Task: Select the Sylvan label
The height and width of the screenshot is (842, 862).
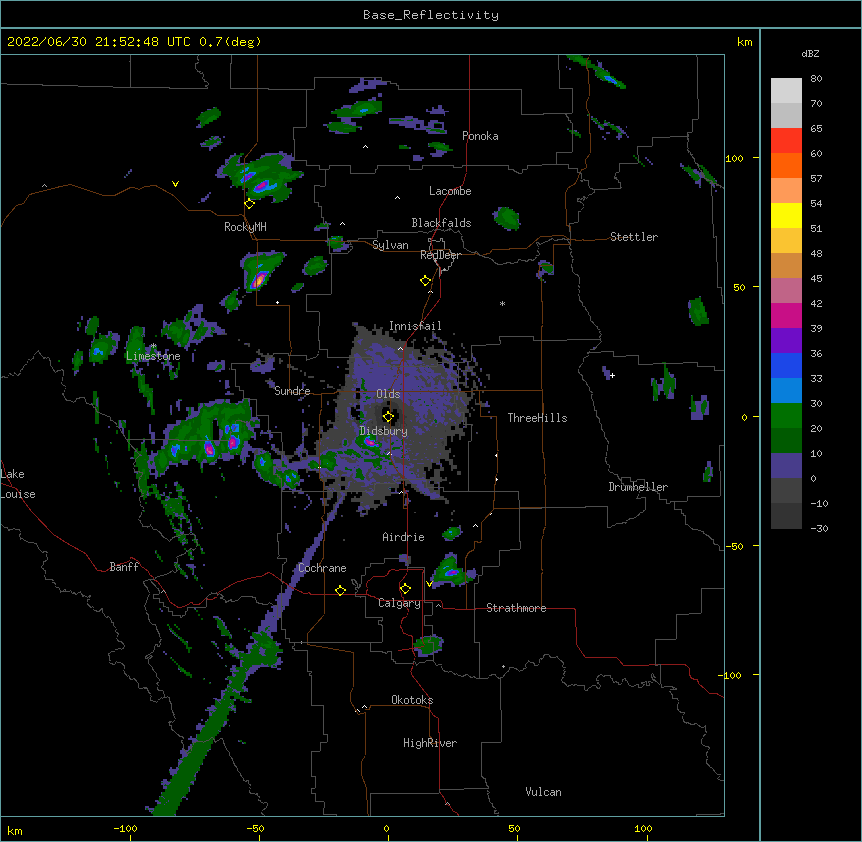Action: tap(390, 245)
